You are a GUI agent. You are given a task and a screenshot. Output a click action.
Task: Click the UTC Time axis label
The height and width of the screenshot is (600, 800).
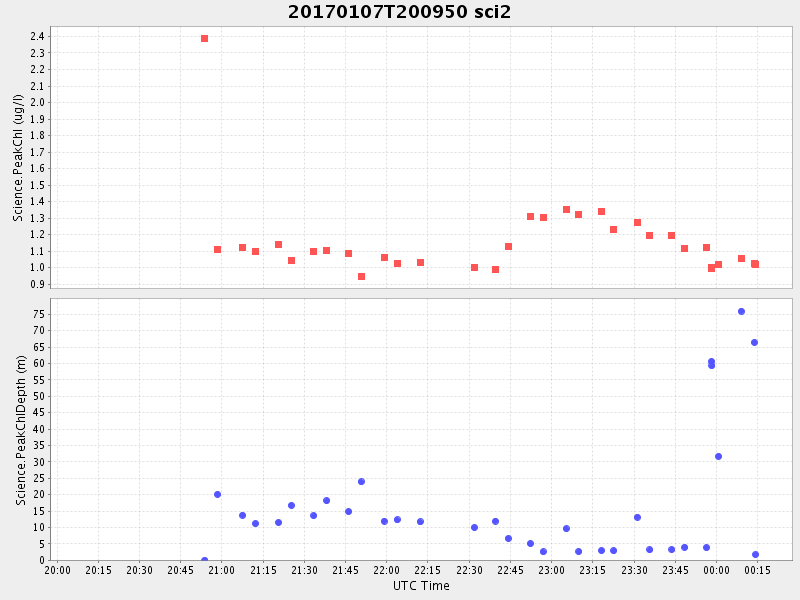[421, 586]
